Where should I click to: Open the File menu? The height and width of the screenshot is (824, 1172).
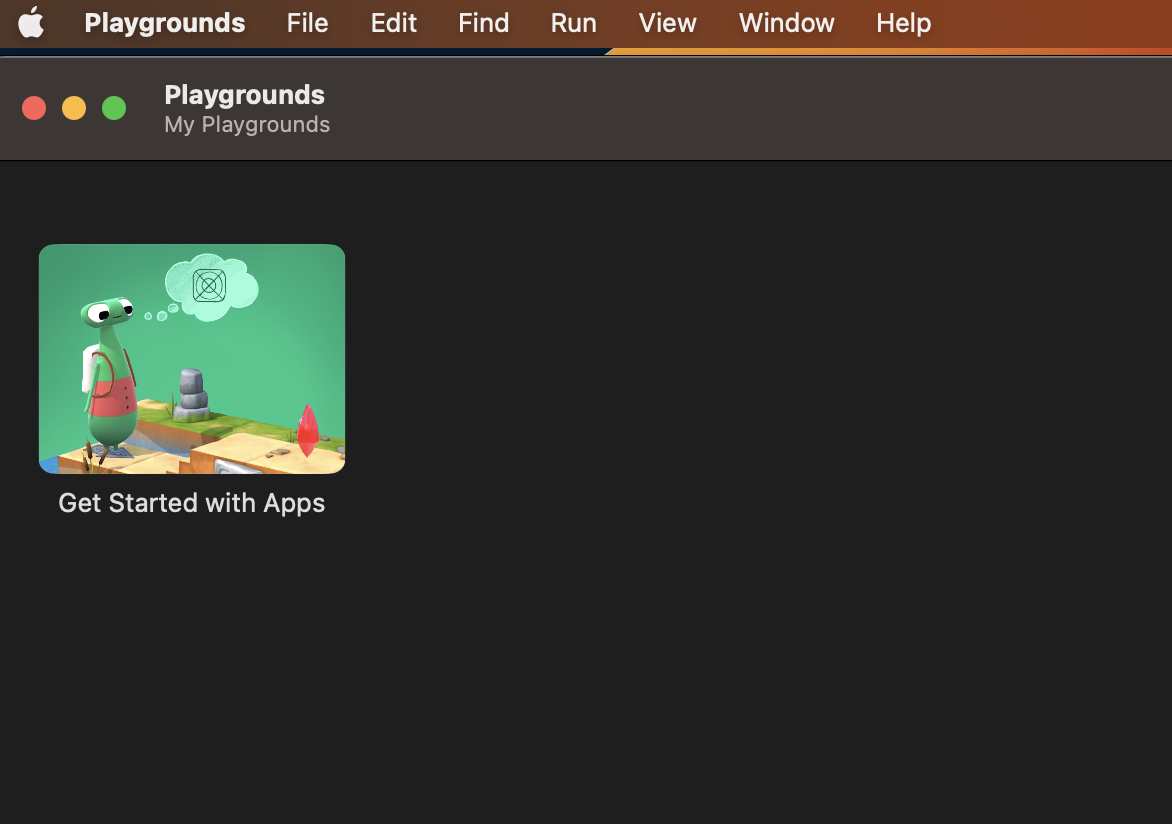[x=307, y=22]
